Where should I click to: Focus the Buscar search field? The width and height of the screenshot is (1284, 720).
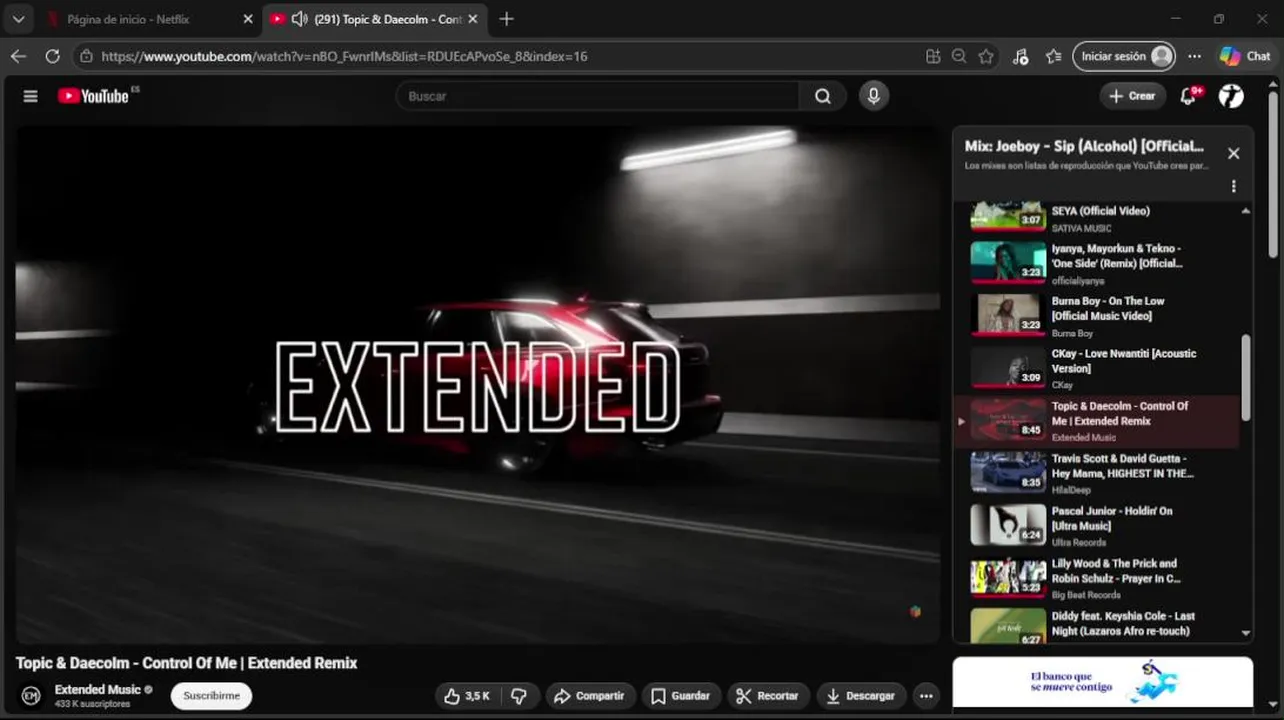[x=598, y=96]
